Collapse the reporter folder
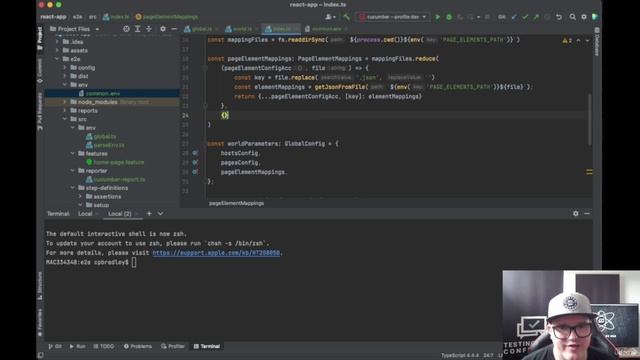The height and width of the screenshot is (360, 640). click(73, 171)
